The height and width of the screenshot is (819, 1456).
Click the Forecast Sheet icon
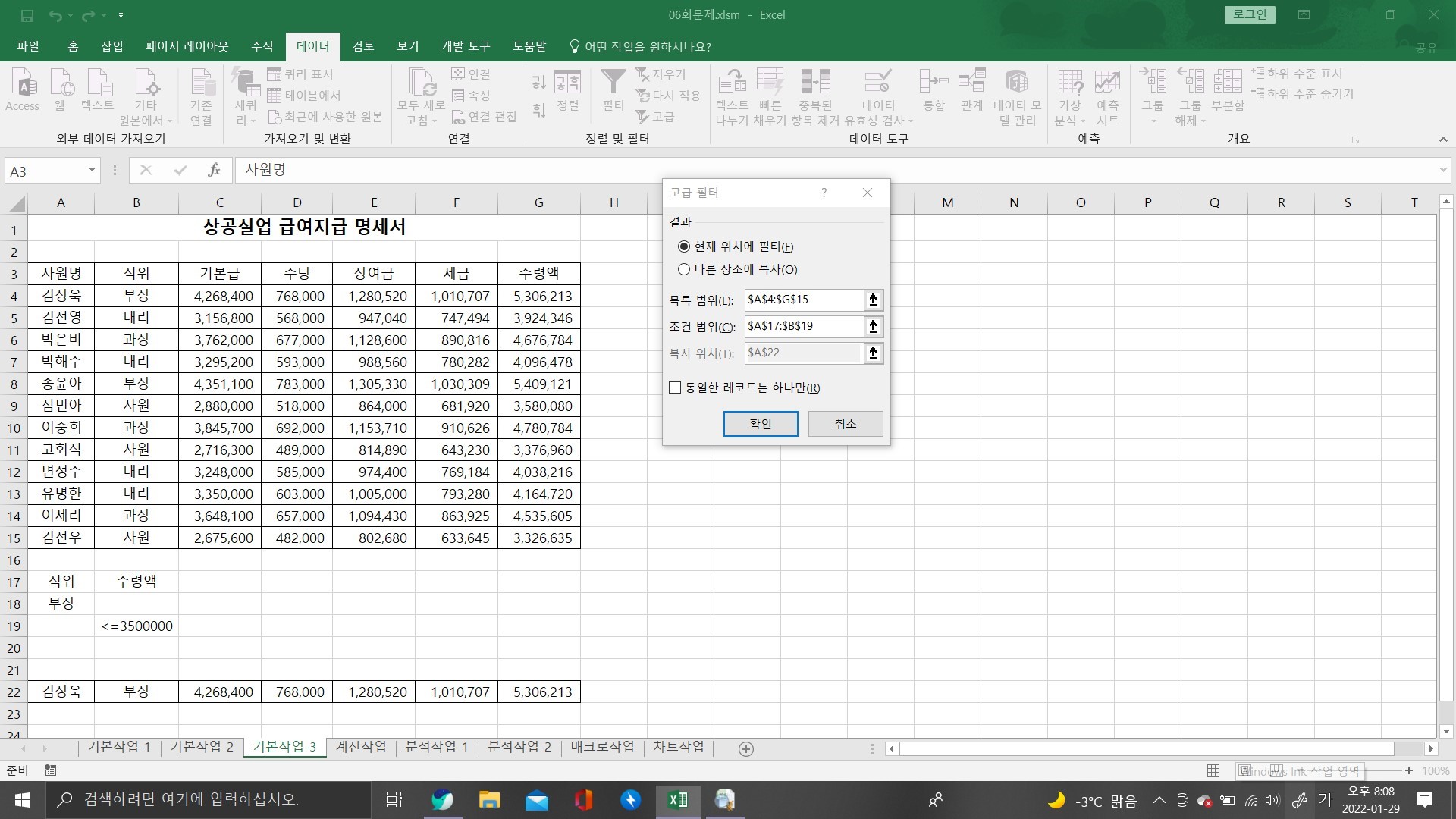(1107, 82)
